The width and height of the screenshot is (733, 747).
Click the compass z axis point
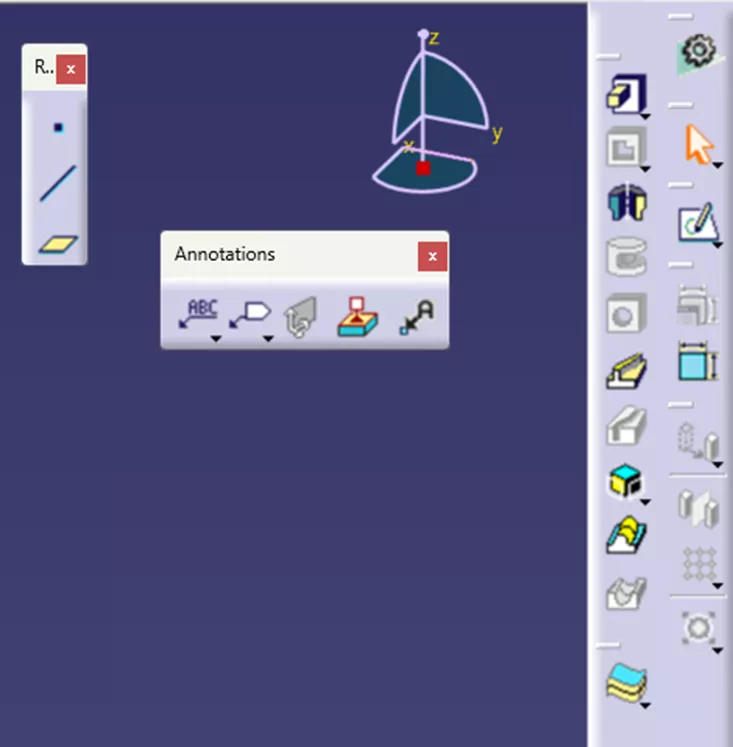click(x=423, y=34)
